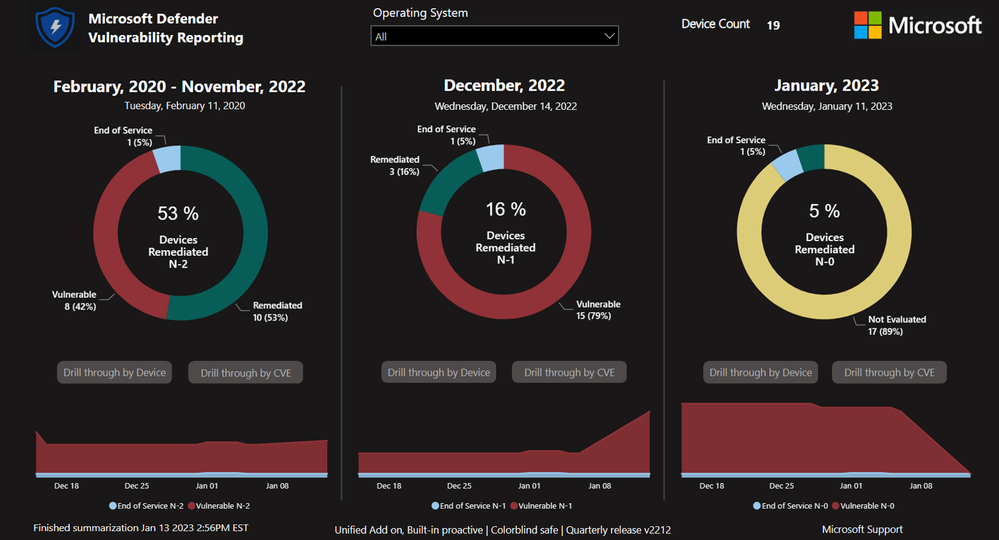This screenshot has width=999, height=540.
Task: Click the 'Quarterly release v2212' footer text
Action: (618, 530)
